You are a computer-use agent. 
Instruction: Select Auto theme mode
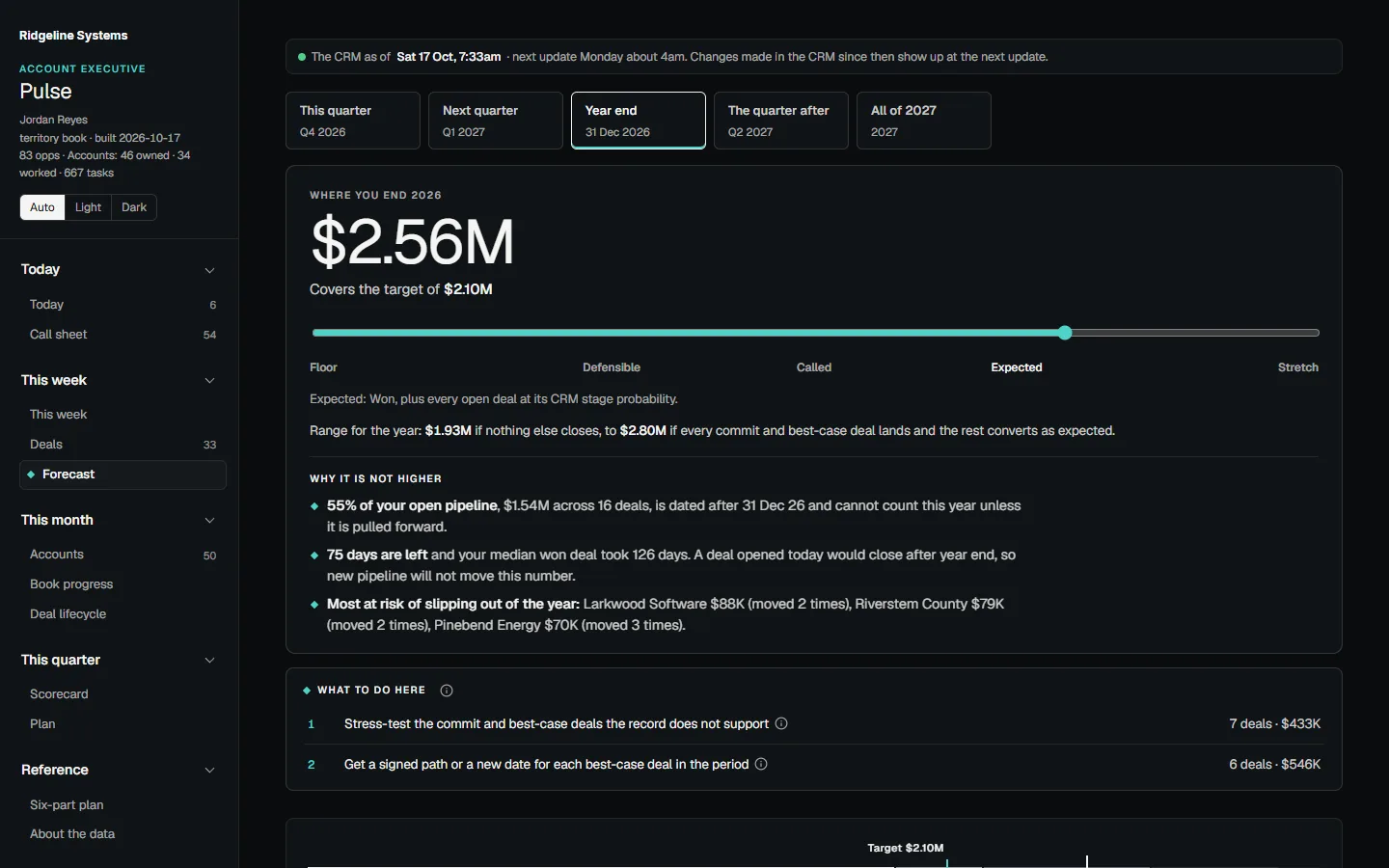pyautogui.click(x=42, y=207)
